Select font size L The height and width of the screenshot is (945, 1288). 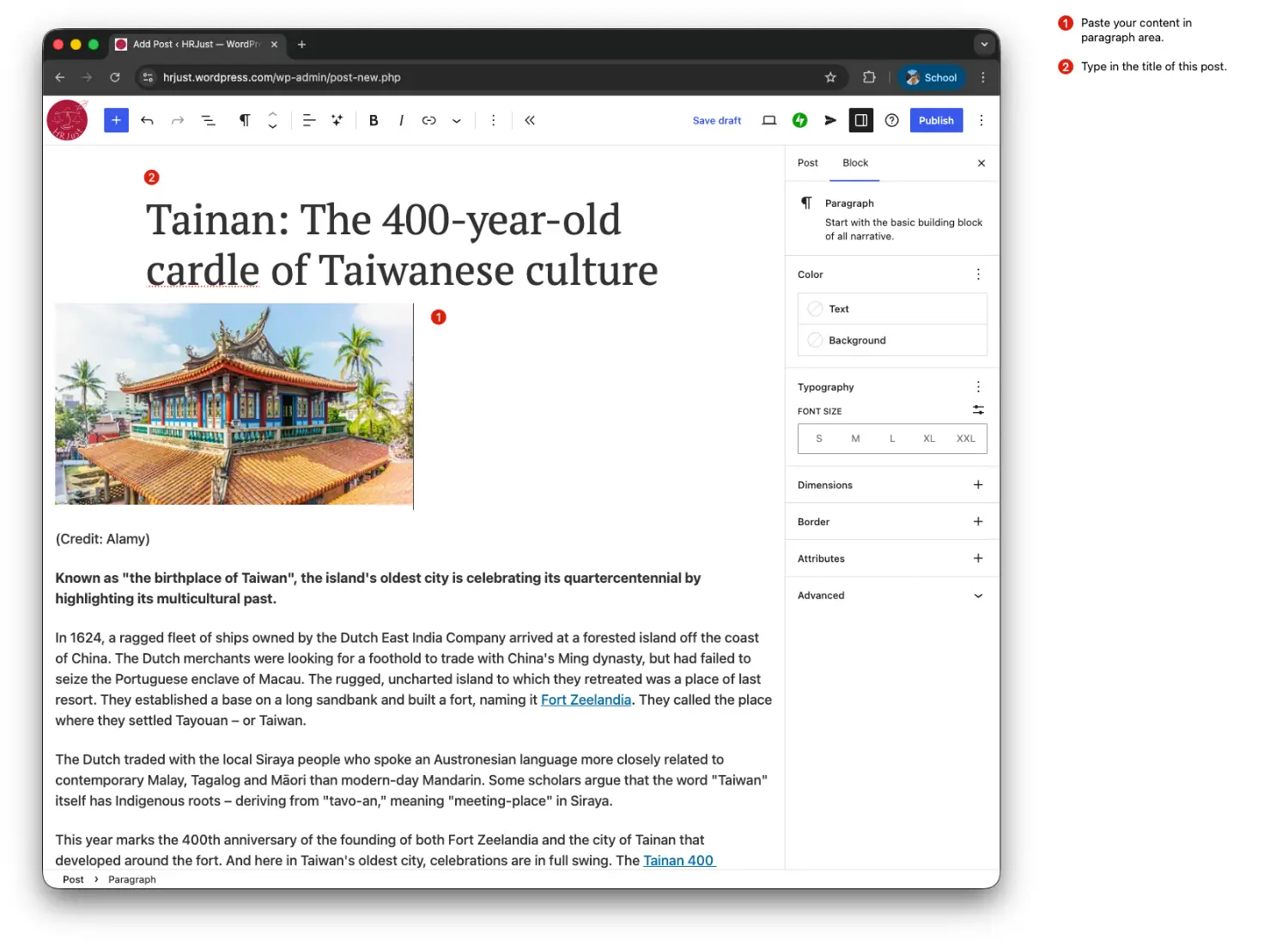[x=892, y=439]
